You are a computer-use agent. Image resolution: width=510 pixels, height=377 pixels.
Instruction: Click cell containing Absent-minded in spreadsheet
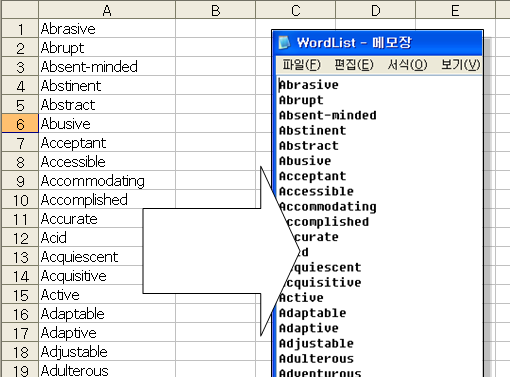click(107, 66)
